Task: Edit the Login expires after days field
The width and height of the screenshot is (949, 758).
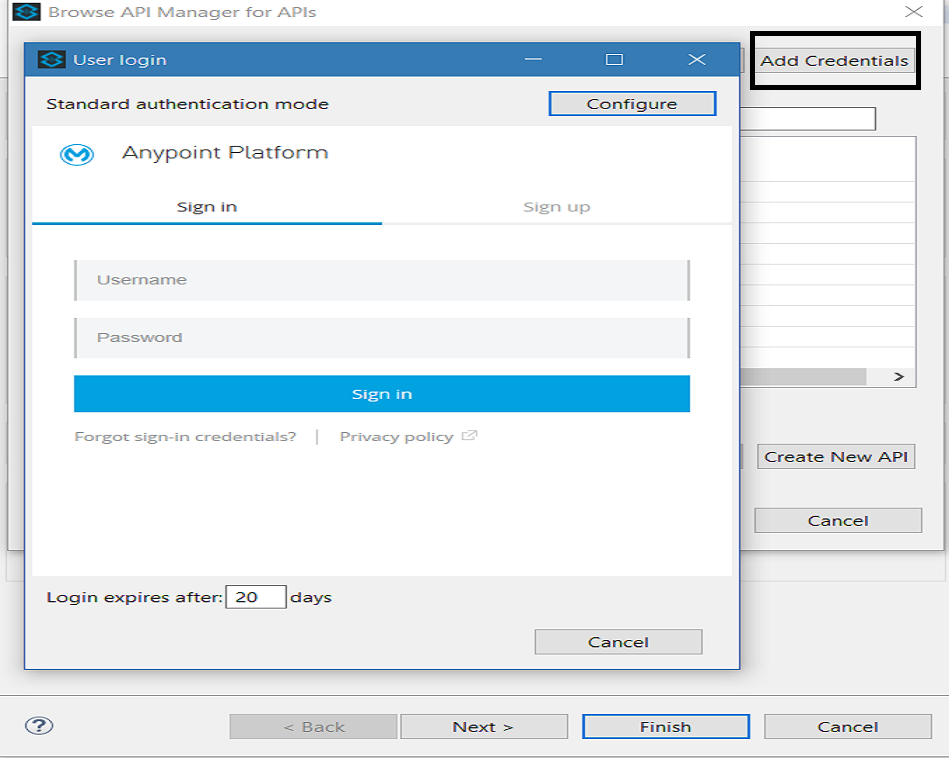Action: click(x=255, y=597)
